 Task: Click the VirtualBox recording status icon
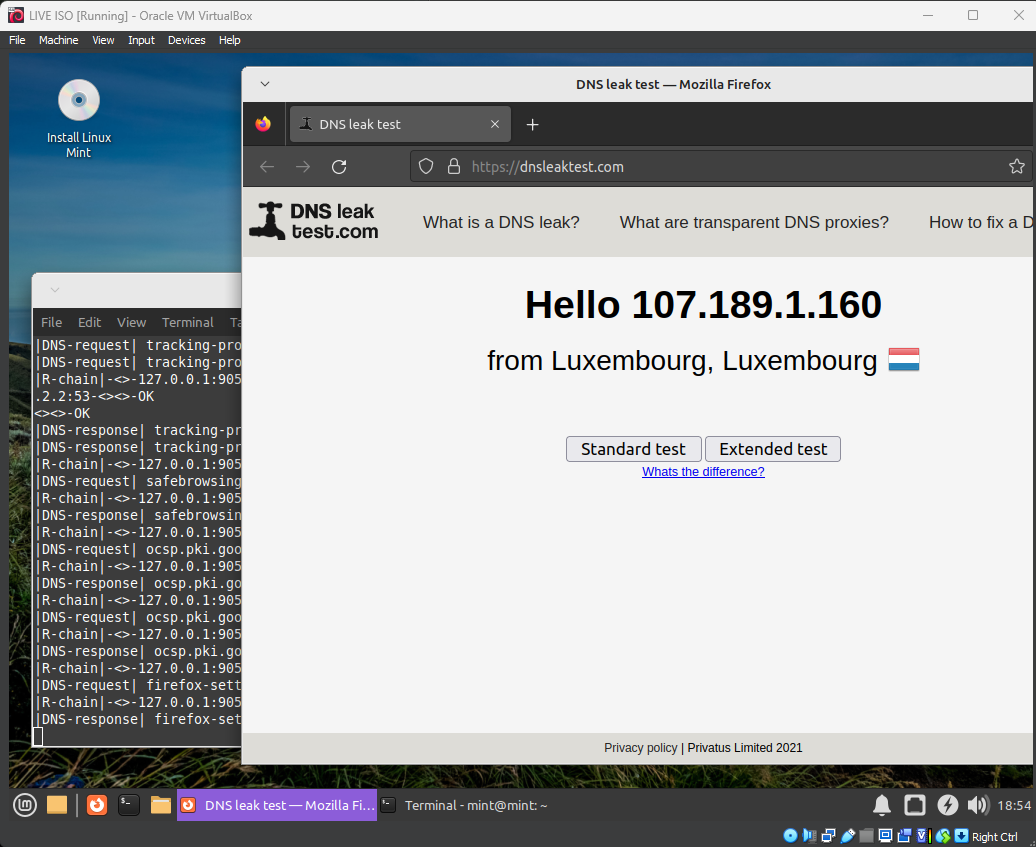[905, 836]
